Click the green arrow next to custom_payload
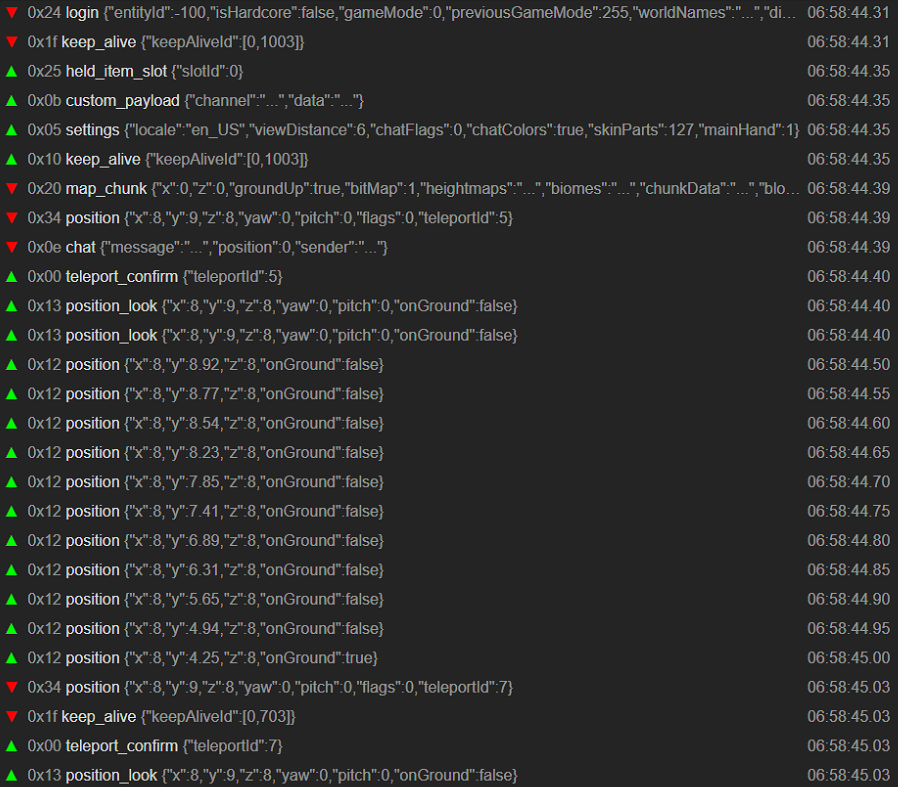This screenshot has width=898, height=787. pos(11,100)
